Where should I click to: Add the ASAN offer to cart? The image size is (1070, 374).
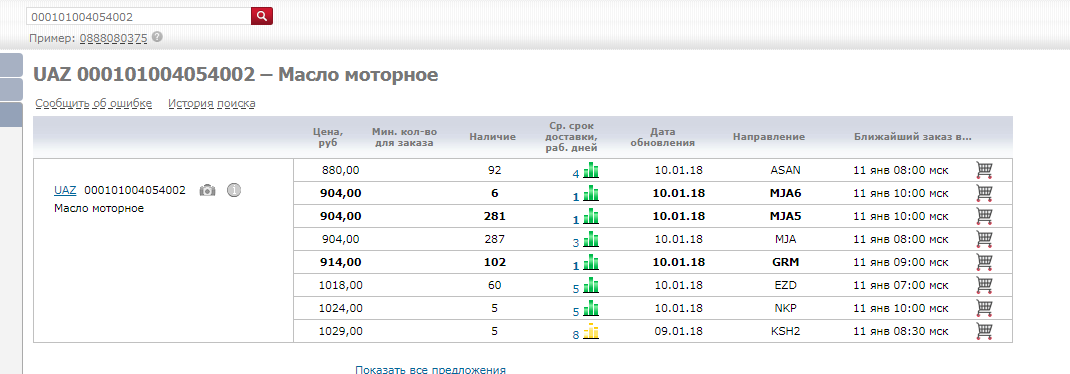point(984,170)
